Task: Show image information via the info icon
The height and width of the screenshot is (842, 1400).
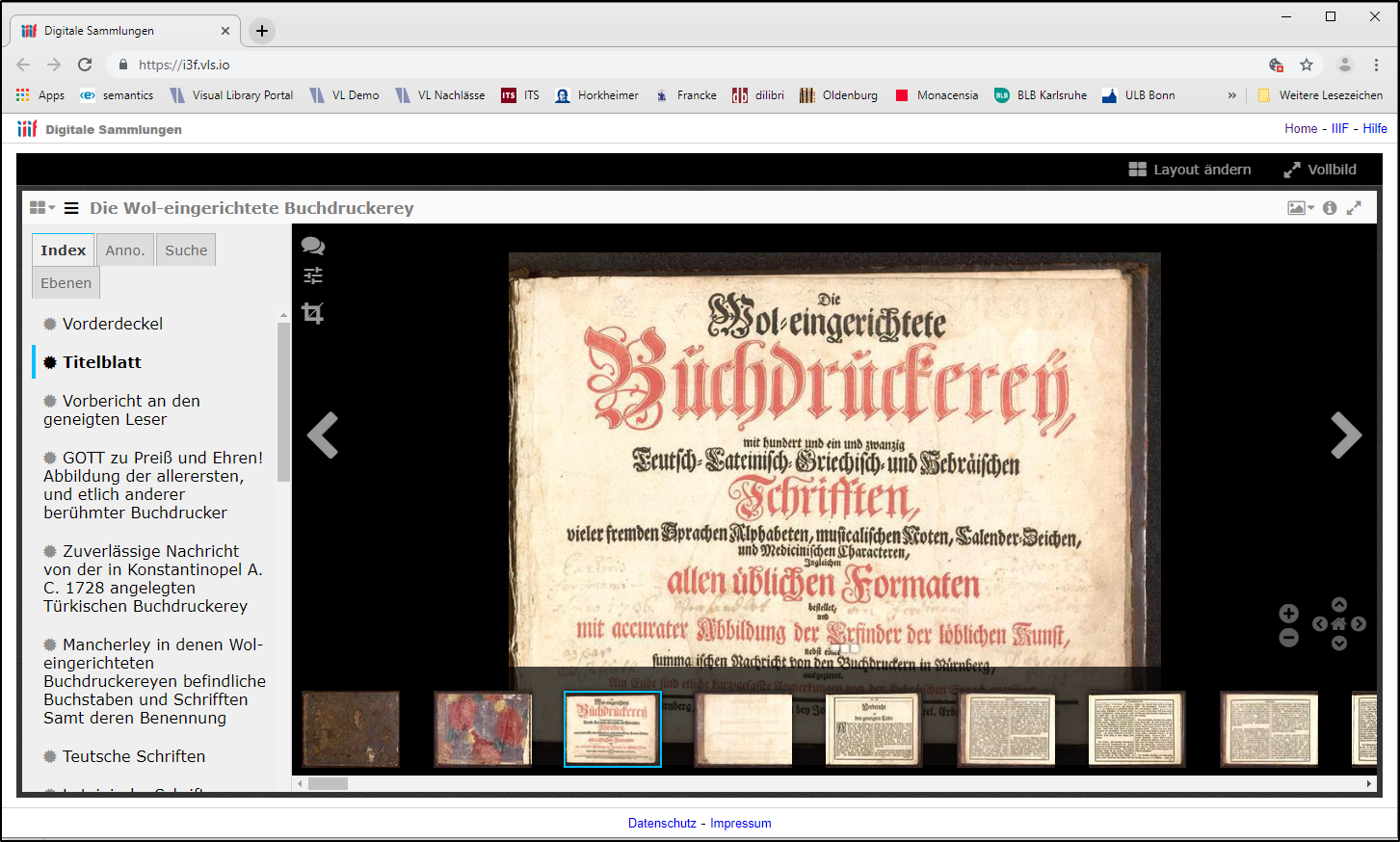Action: click(1330, 207)
